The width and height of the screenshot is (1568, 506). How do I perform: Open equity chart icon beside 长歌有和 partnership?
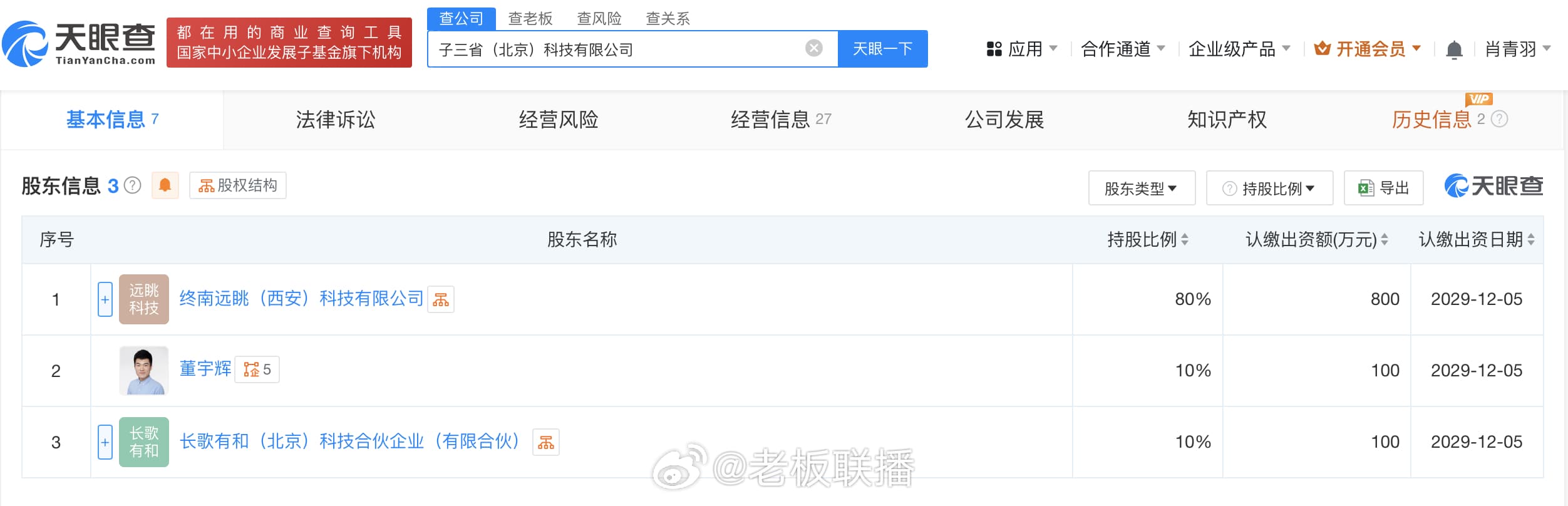(545, 443)
